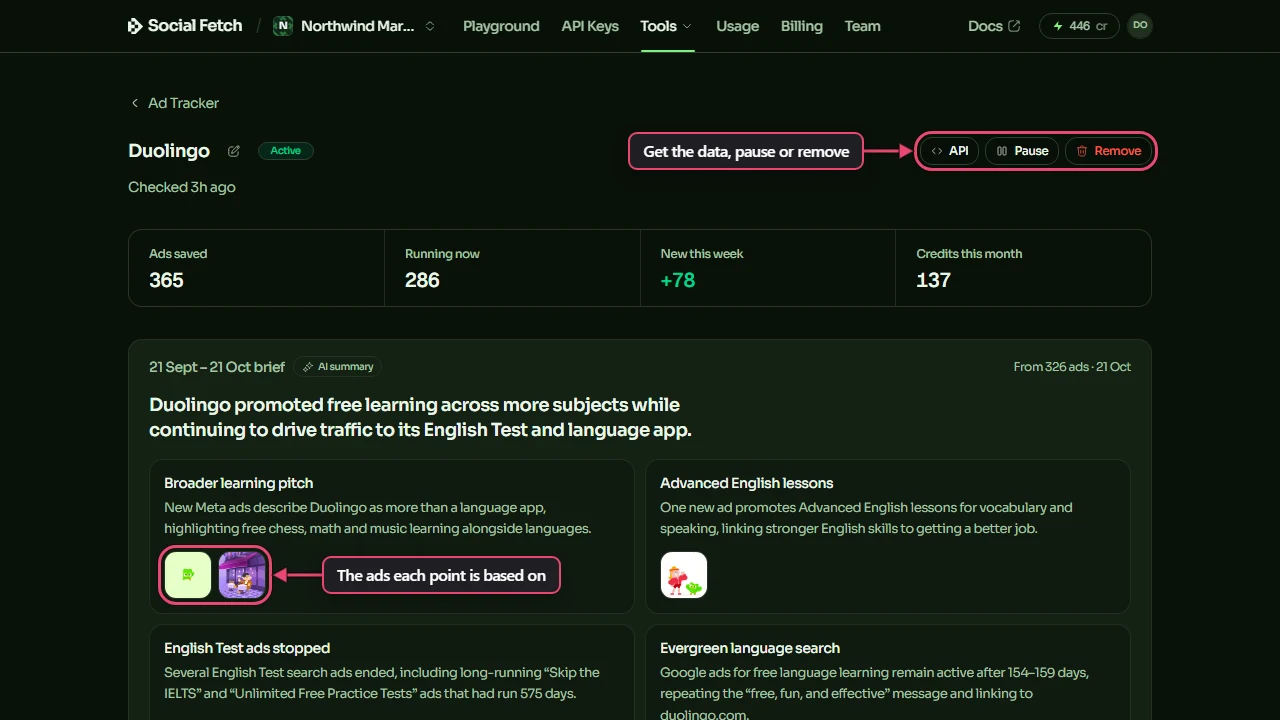The height and width of the screenshot is (720, 1280).
Task: Open the API Keys page
Action: [x=590, y=26]
